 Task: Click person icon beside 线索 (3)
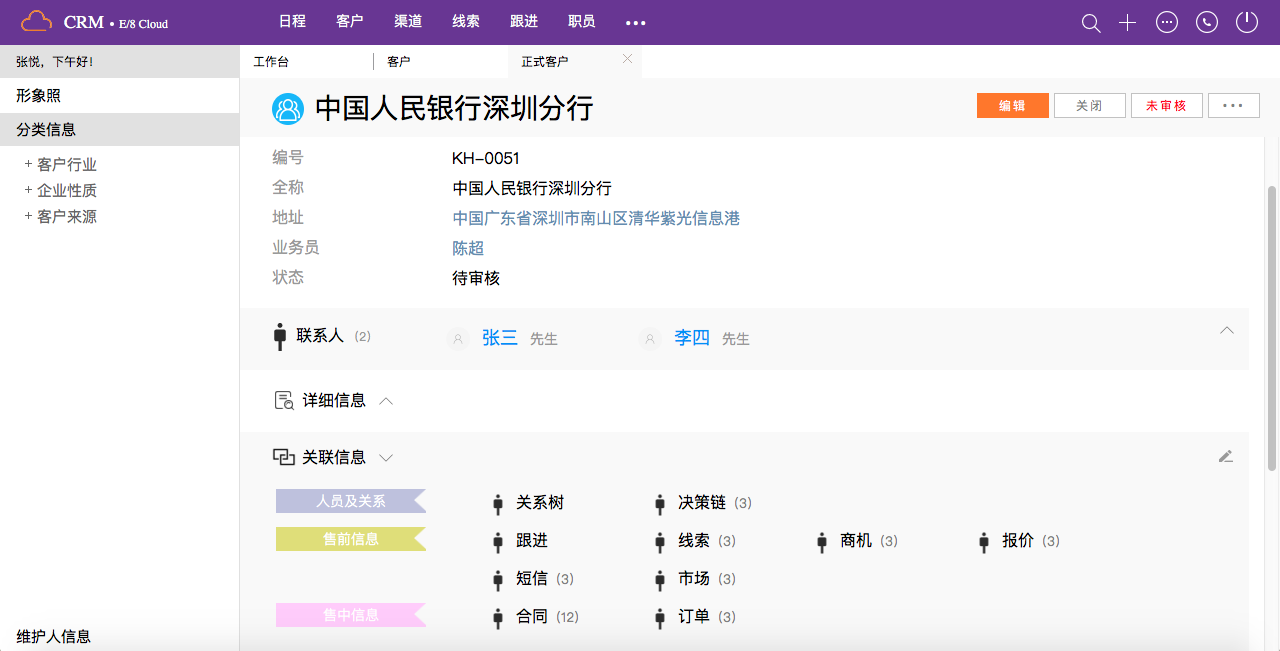[x=660, y=542]
